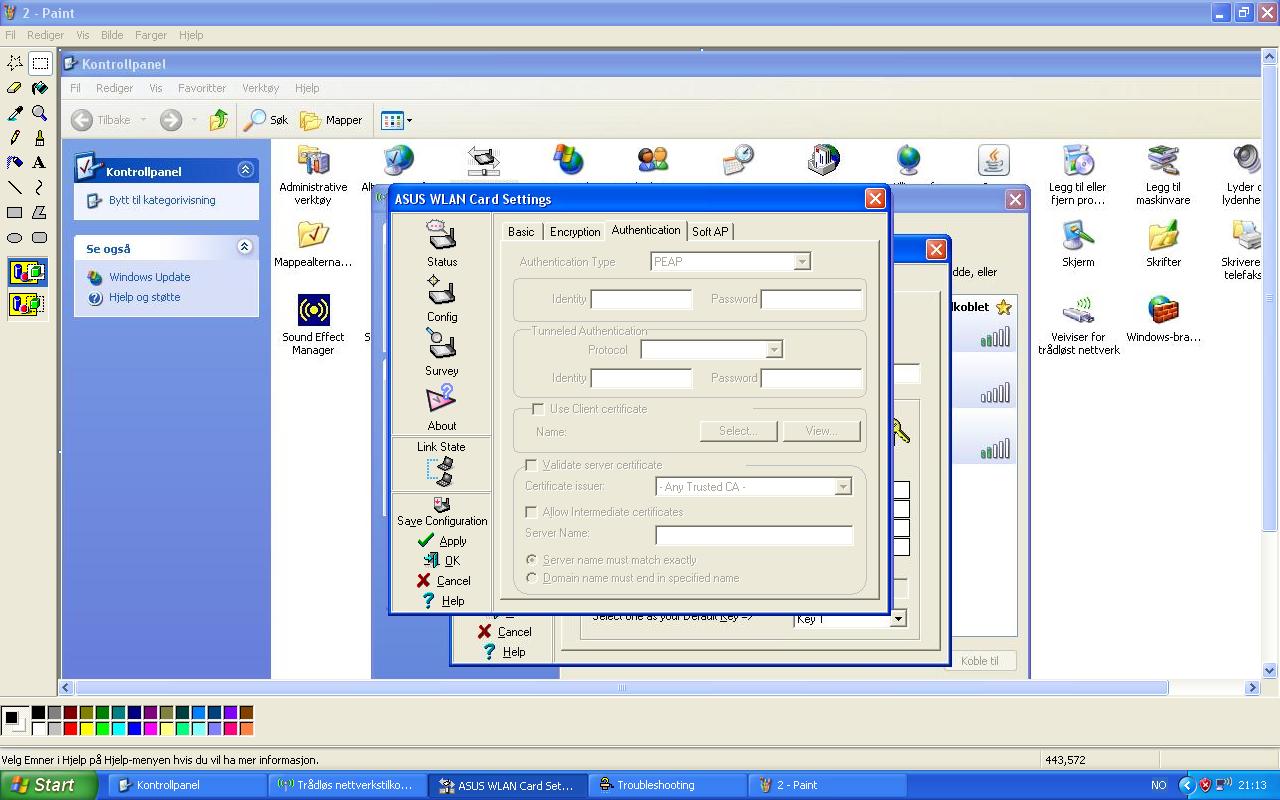This screenshot has width=1280, height=800.
Task: Open the Fil menu in Paint
Action: pyautogui.click(x=11, y=35)
